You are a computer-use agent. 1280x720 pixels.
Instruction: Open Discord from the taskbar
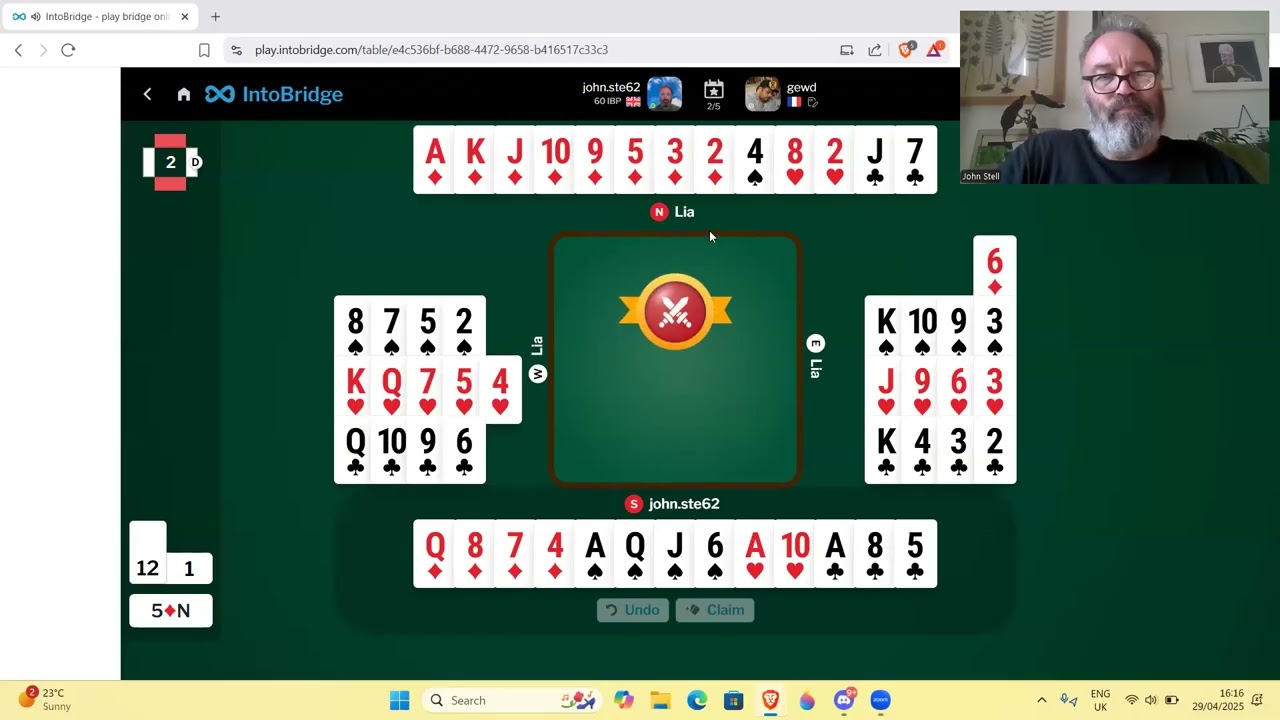[845, 700]
